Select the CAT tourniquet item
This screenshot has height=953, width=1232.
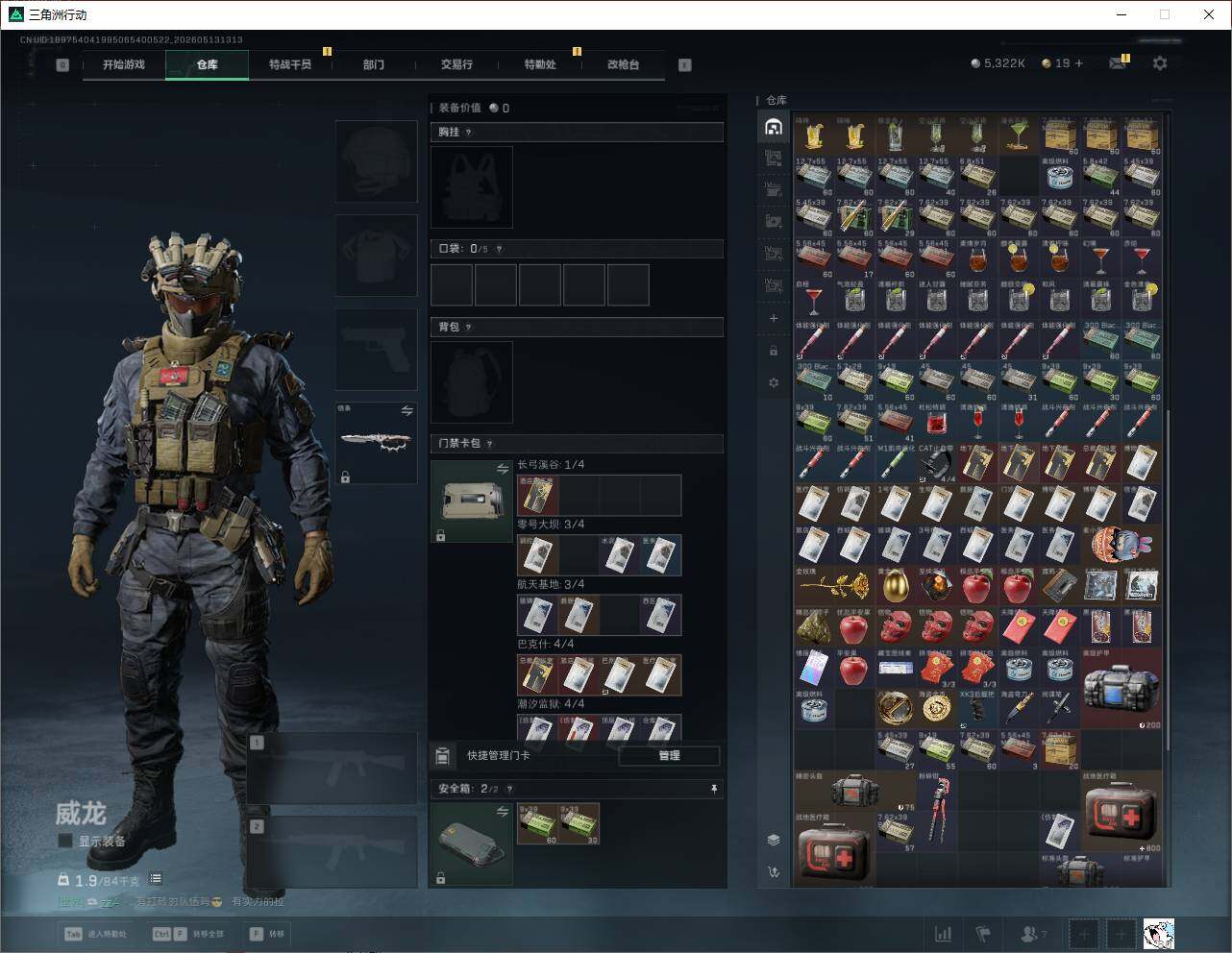tap(935, 462)
